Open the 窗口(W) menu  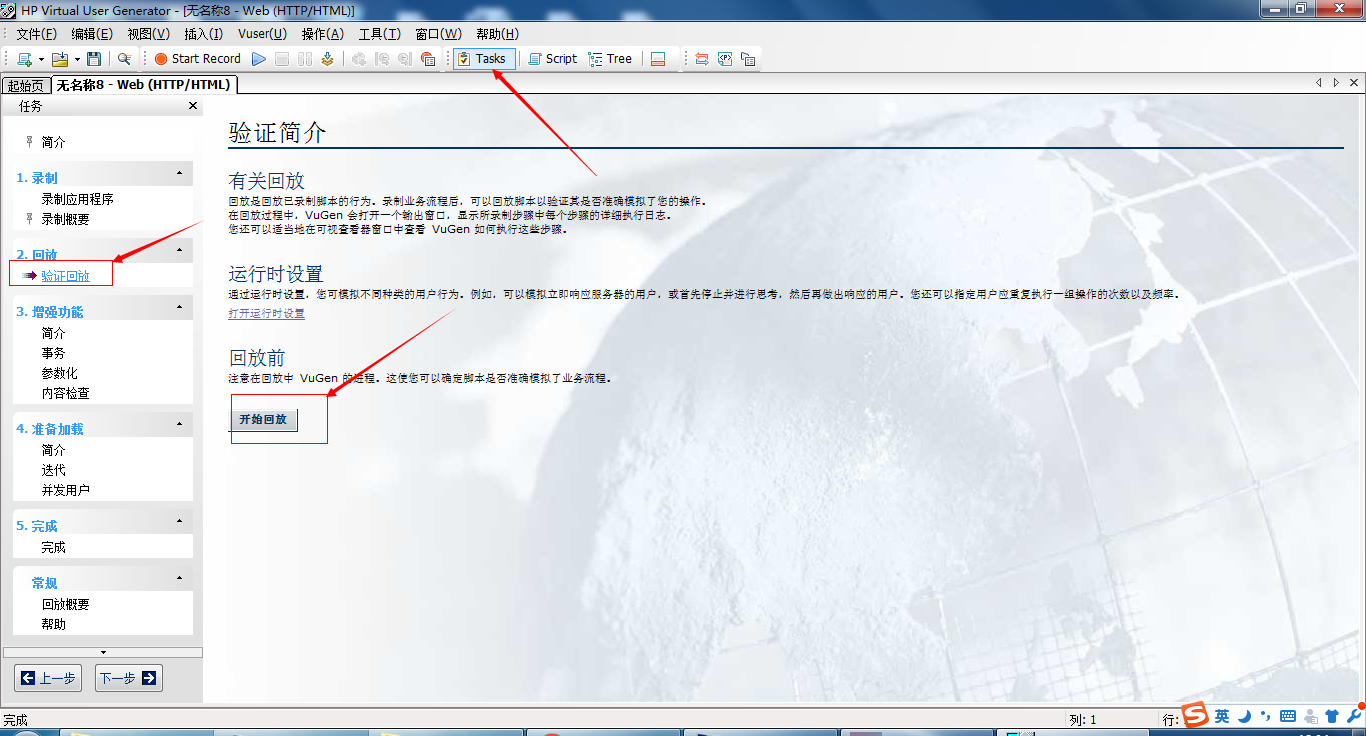point(439,34)
